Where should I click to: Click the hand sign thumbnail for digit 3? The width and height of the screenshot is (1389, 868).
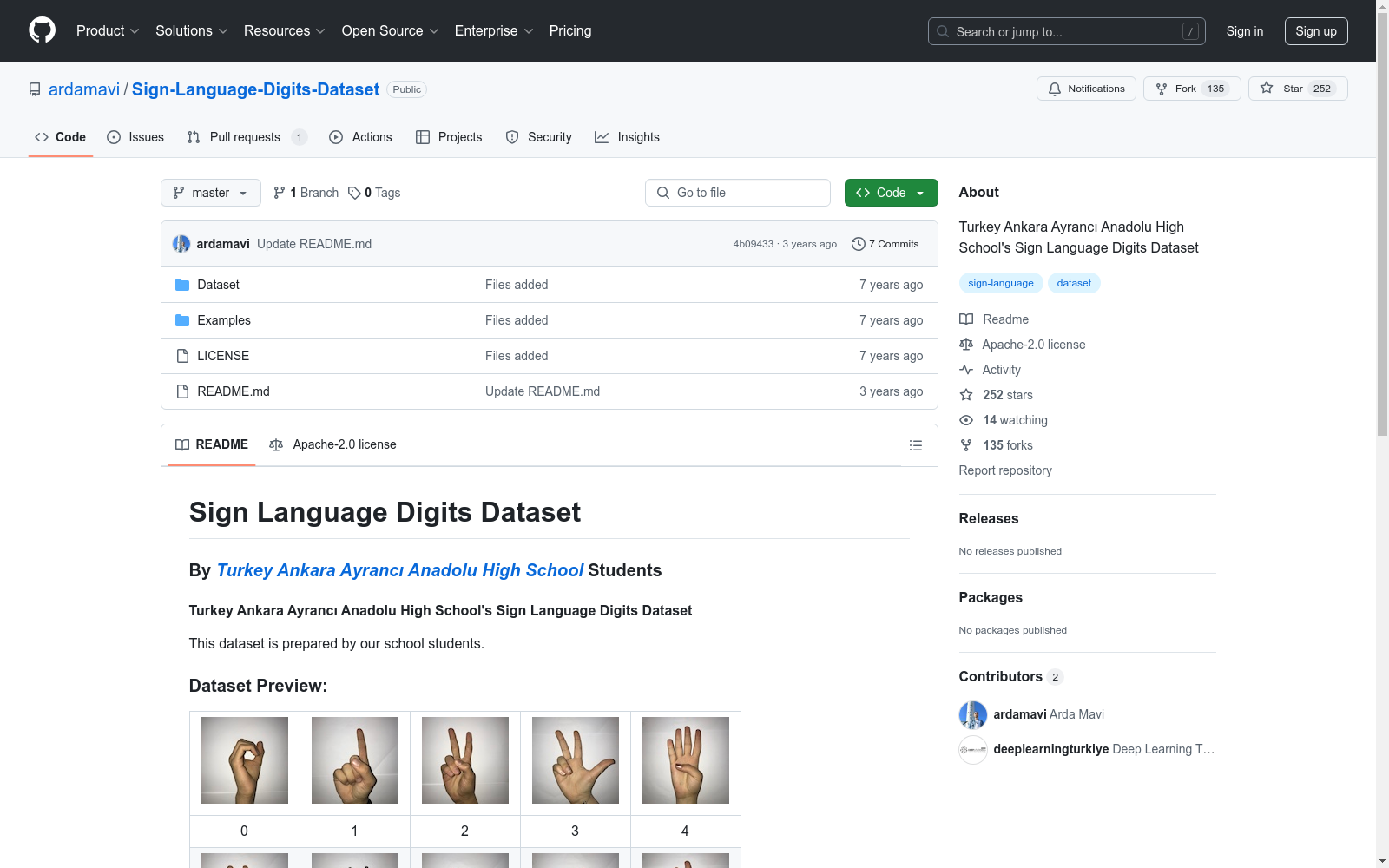[x=576, y=760]
